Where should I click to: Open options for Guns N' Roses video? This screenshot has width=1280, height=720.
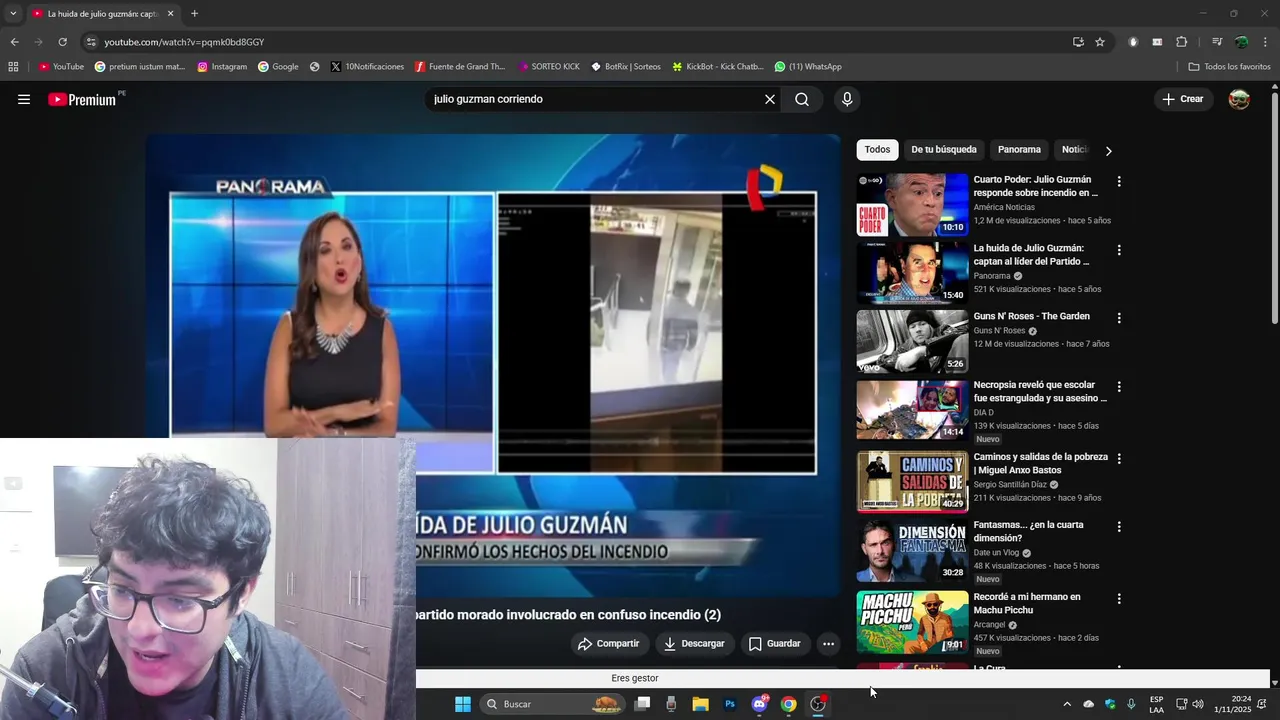(1119, 318)
